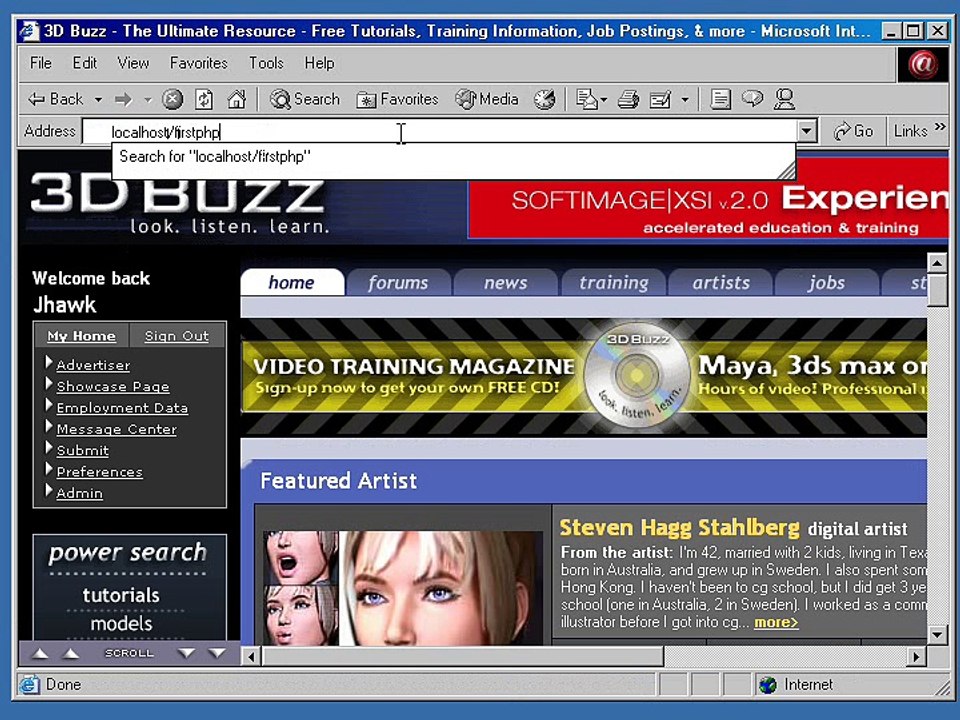Click the Video Training Magazine CD banner

[584, 377]
